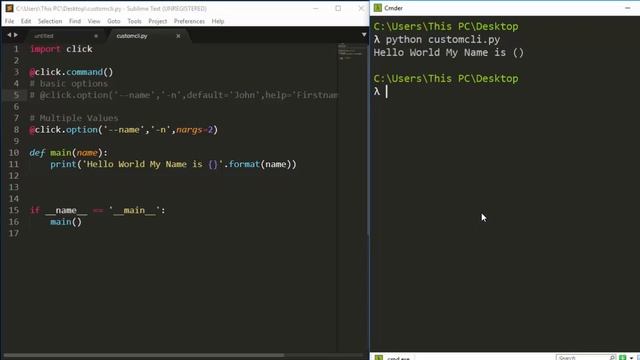Open the Goto menu
This screenshot has height=360, width=640.
tap(114, 21)
